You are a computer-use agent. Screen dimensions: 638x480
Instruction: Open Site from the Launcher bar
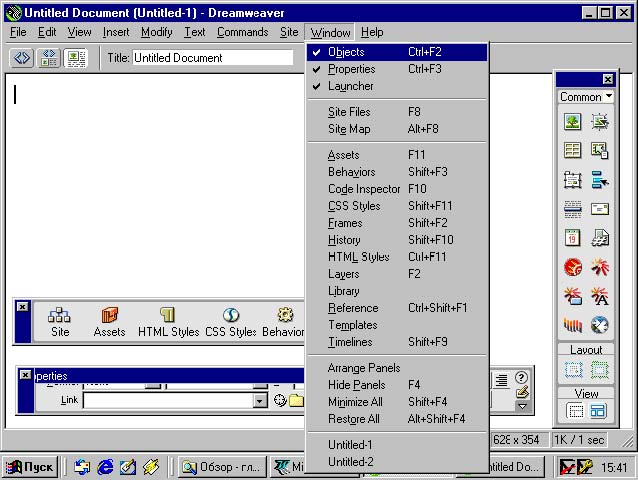coord(60,322)
